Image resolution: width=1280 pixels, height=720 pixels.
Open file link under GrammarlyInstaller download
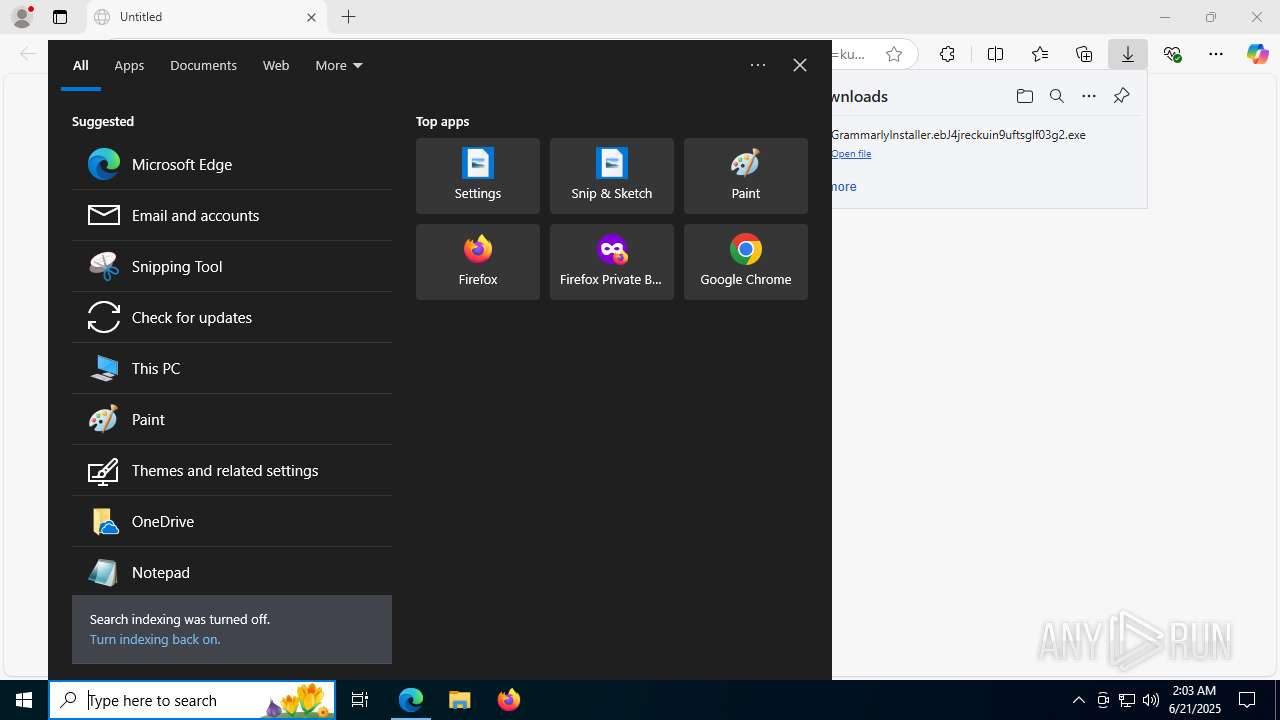coord(851,154)
